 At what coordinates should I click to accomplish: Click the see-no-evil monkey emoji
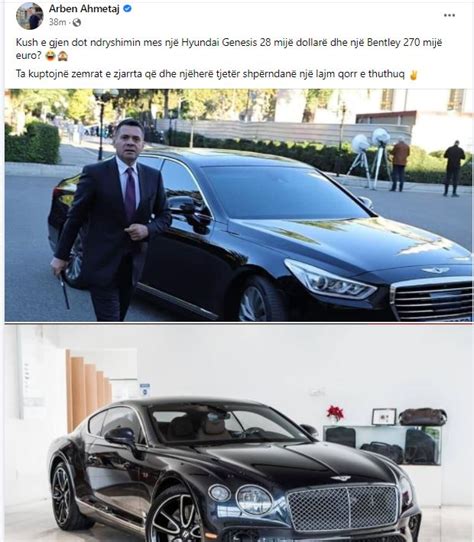(63, 56)
